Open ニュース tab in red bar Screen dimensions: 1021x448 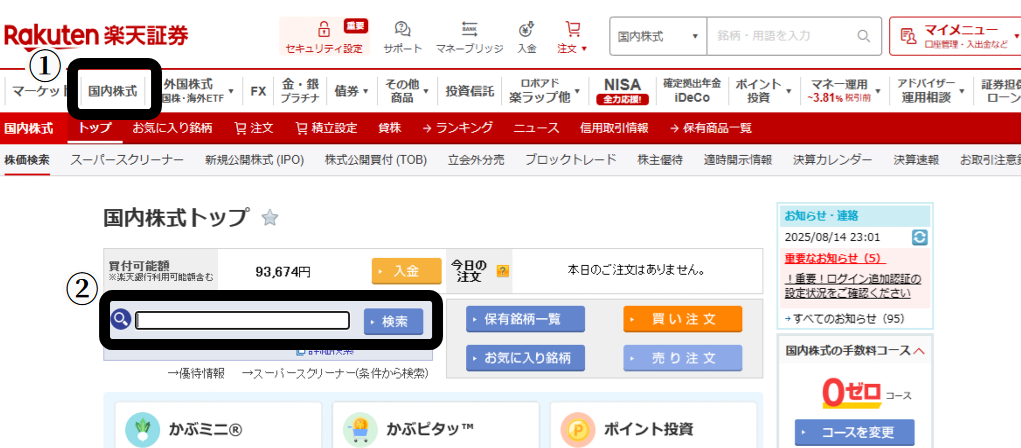pyautogui.click(x=537, y=128)
